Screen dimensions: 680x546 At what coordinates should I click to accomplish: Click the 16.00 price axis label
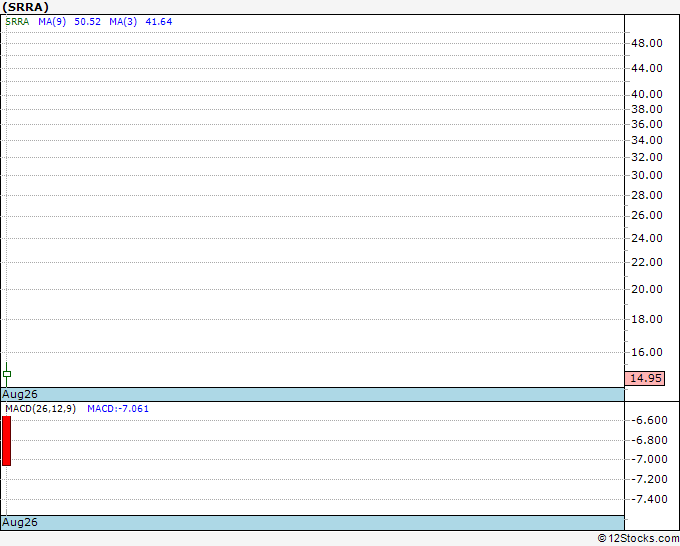coord(647,352)
